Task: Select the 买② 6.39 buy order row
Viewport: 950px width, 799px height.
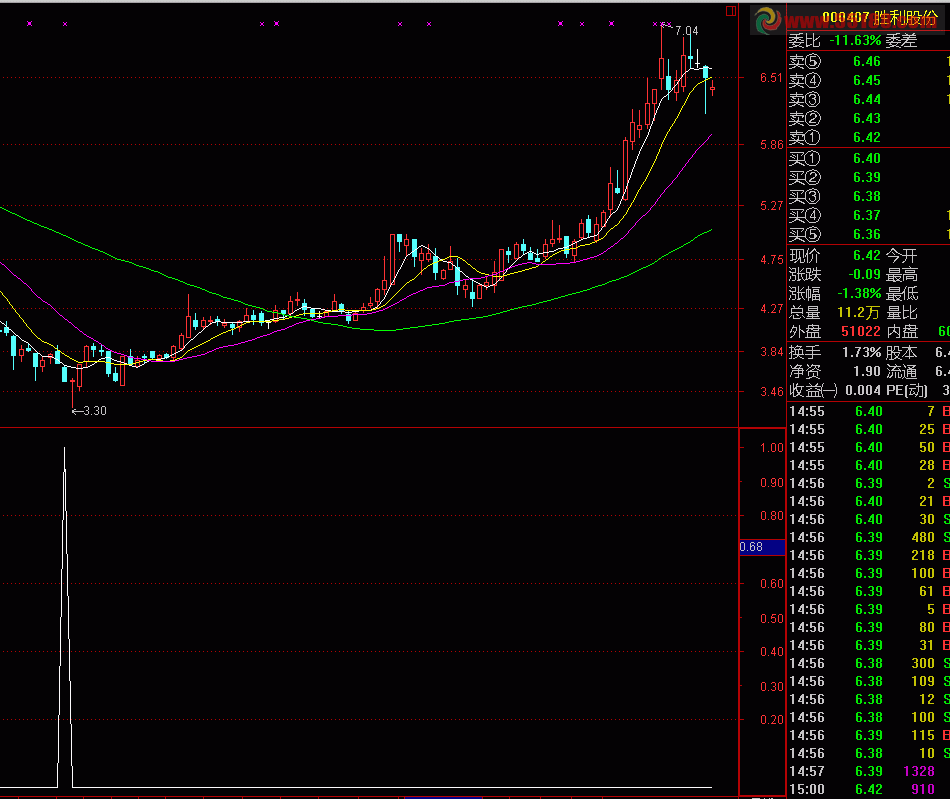Action: click(x=869, y=177)
